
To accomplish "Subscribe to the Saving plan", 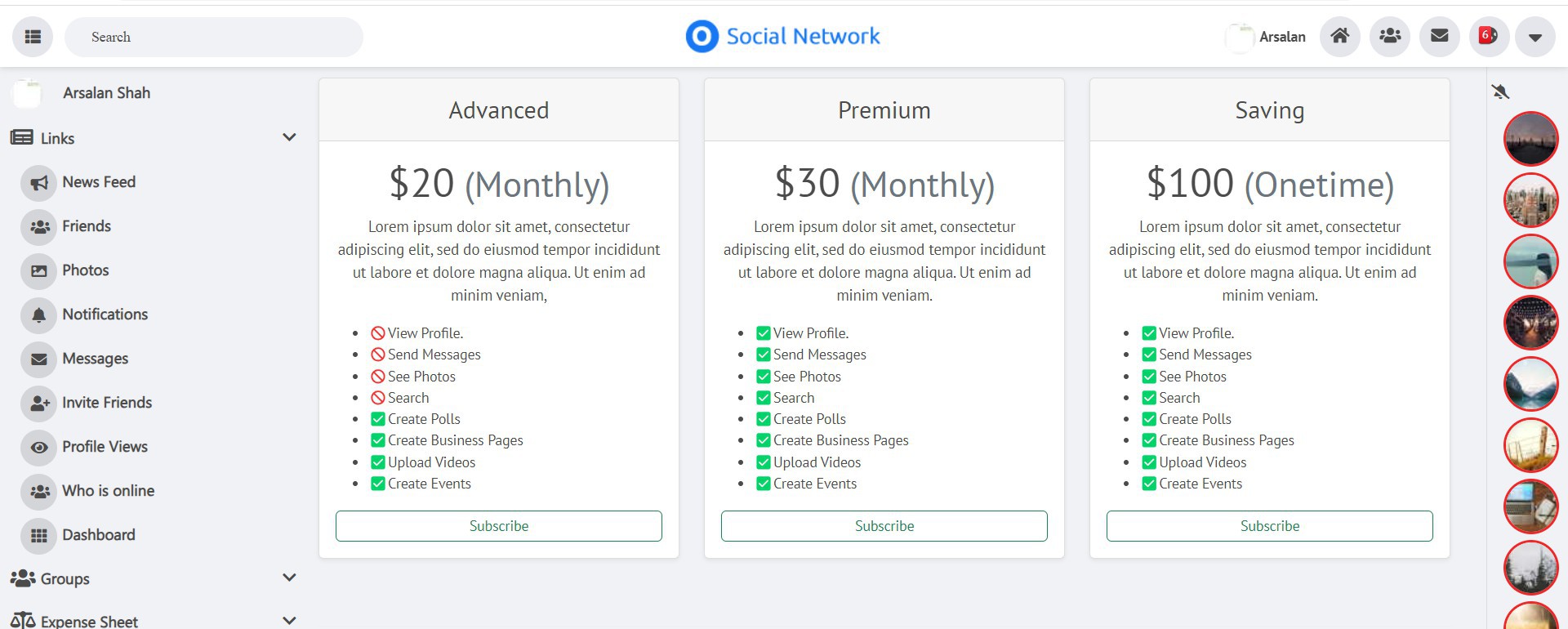I will point(1270,526).
